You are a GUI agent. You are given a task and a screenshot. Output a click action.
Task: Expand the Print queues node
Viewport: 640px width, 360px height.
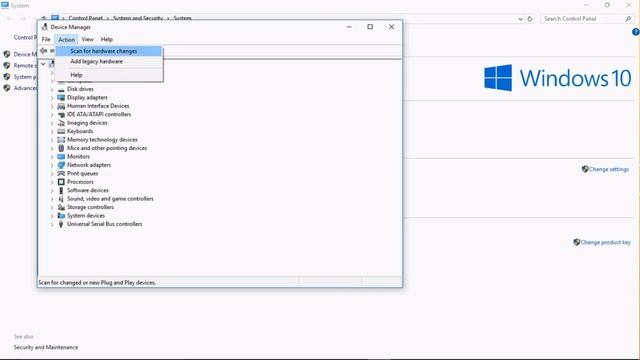tap(52, 174)
